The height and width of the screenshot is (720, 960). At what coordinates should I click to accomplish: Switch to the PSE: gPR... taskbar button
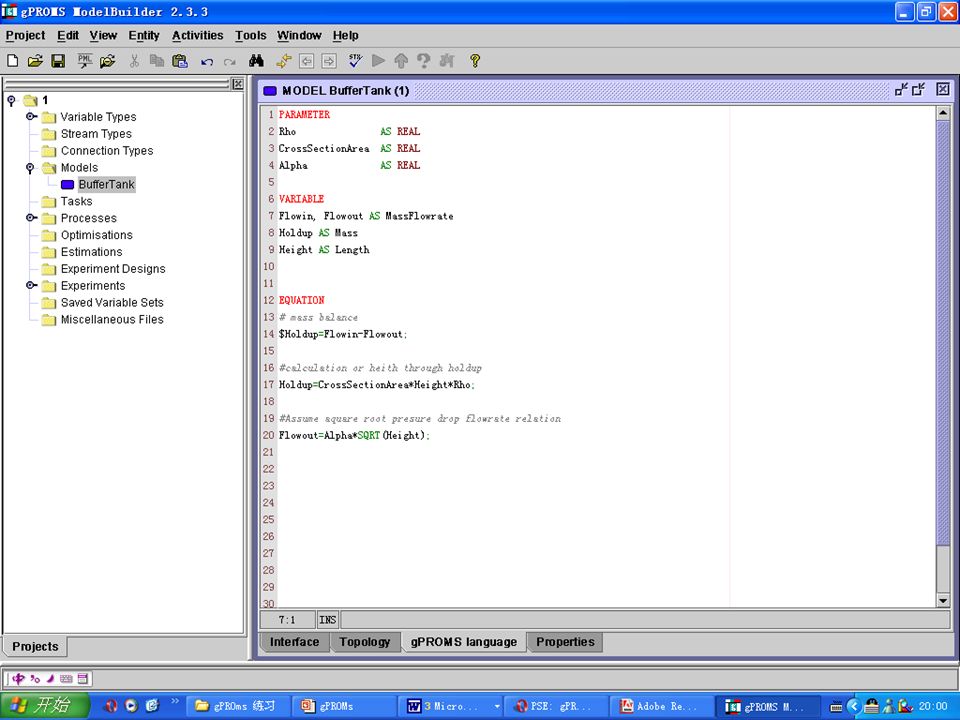pos(557,706)
